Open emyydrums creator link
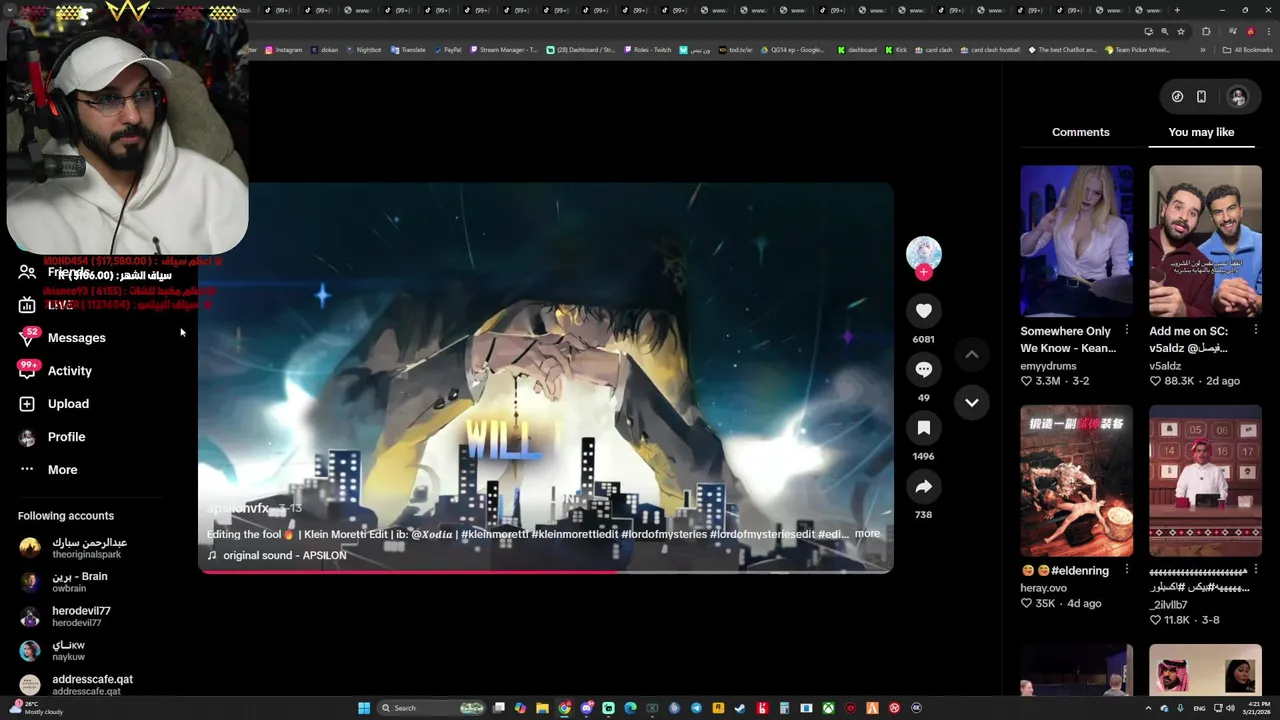The height and width of the screenshot is (720, 1280). coord(1048,366)
